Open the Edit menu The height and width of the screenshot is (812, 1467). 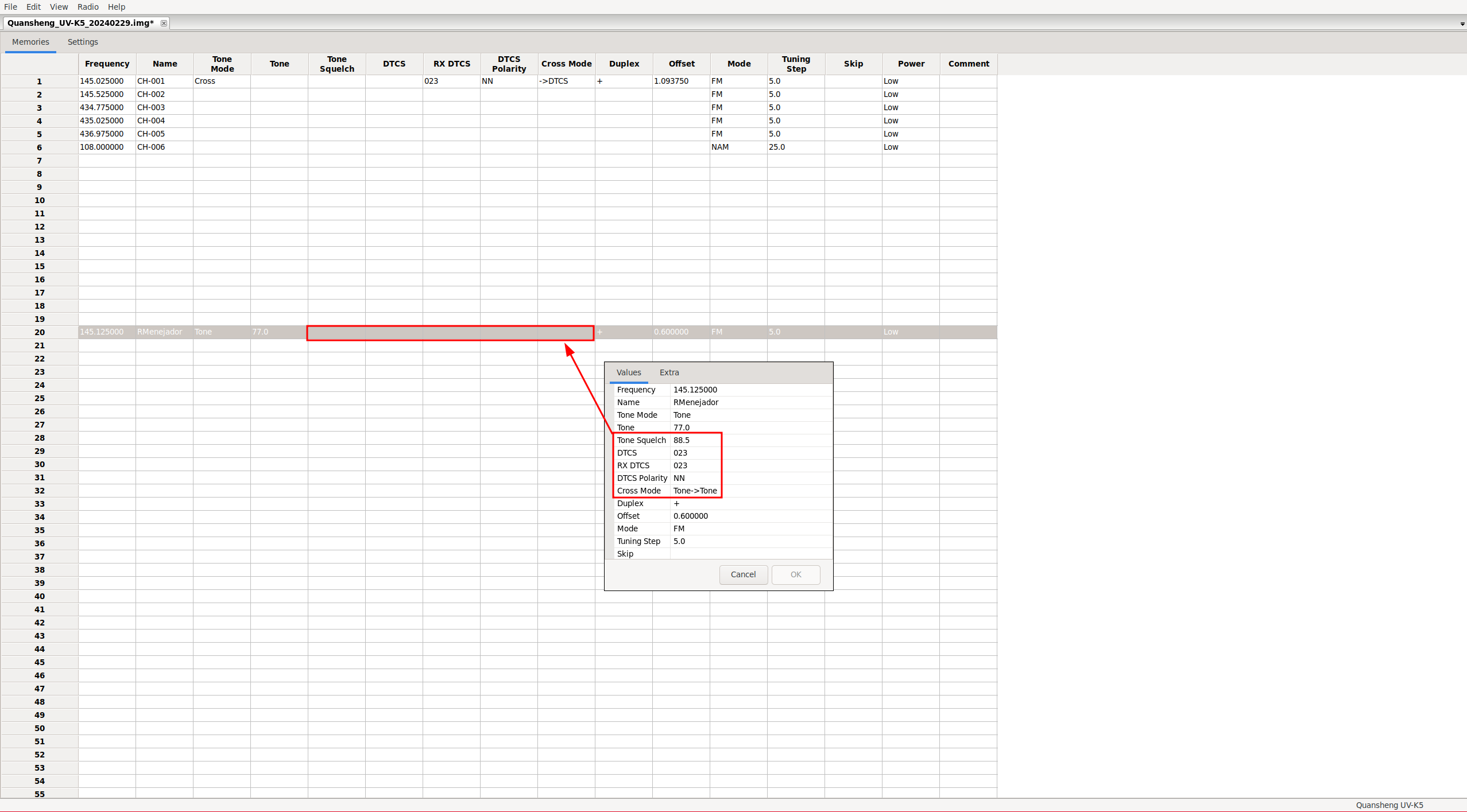point(33,7)
